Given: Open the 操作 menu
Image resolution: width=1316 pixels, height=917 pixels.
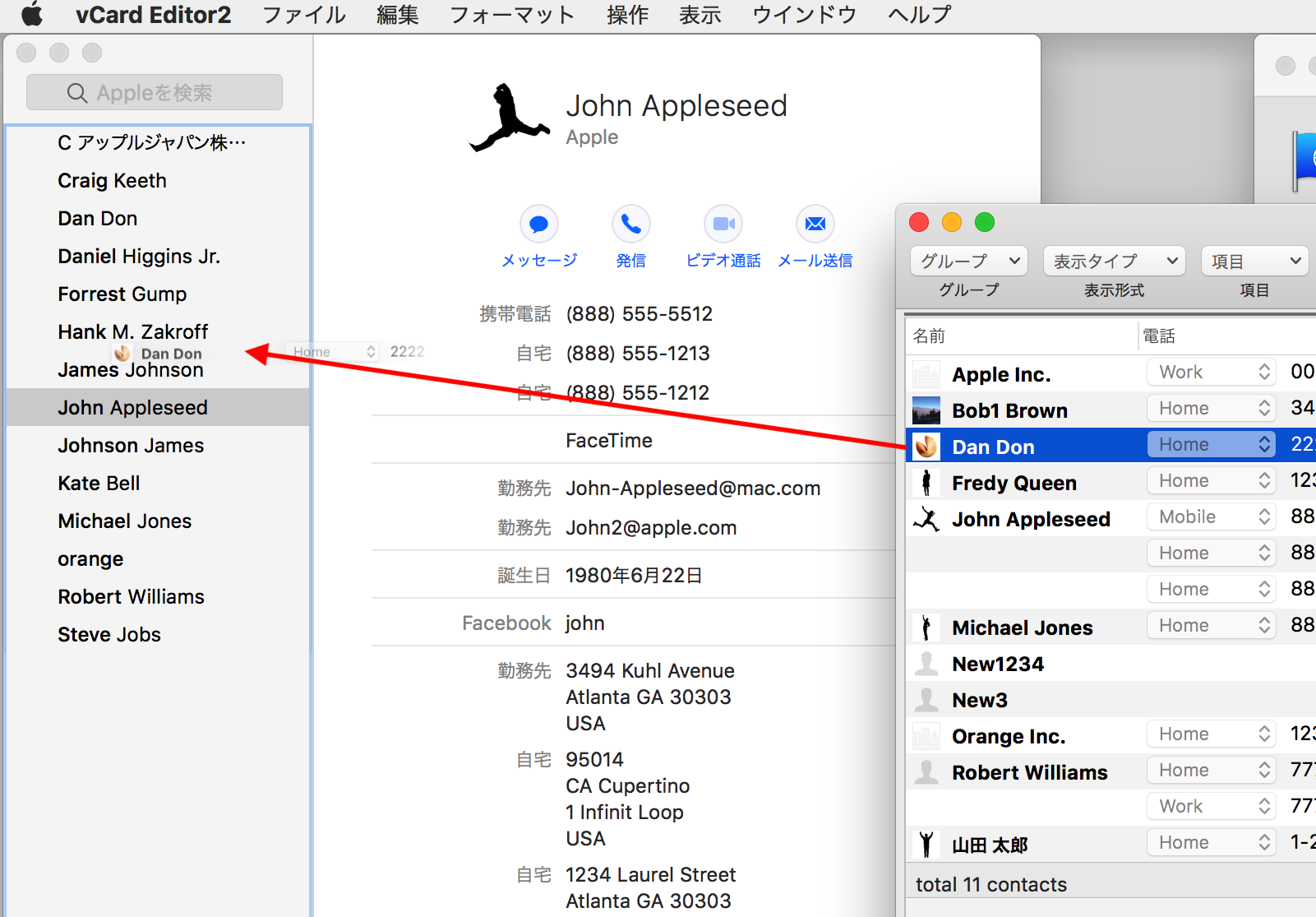Looking at the screenshot, I should click(627, 15).
